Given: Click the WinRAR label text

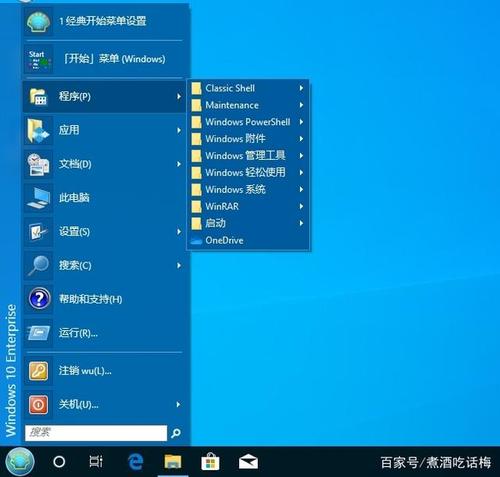Looking at the screenshot, I should click(222, 207).
